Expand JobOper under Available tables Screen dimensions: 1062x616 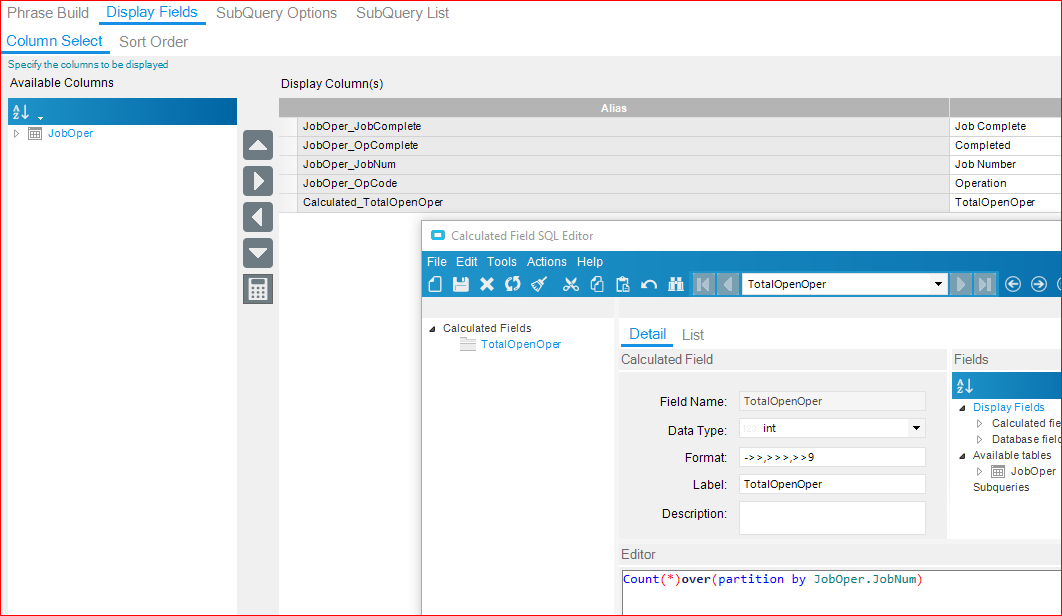click(979, 472)
